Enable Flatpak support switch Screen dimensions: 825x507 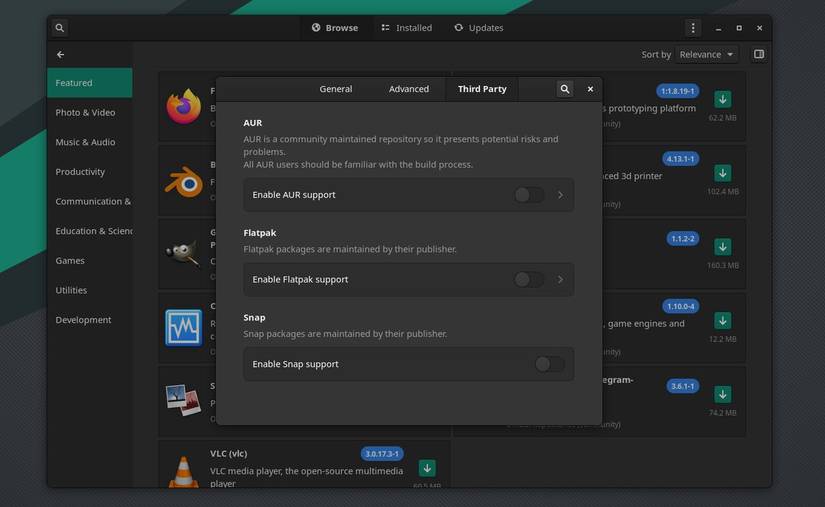coord(529,279)
